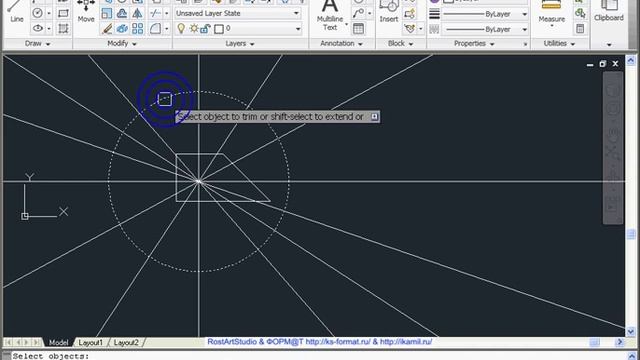This screenshot has width=640, height=360.
Task: Select the Leader annotation tool
Action: 358,13
